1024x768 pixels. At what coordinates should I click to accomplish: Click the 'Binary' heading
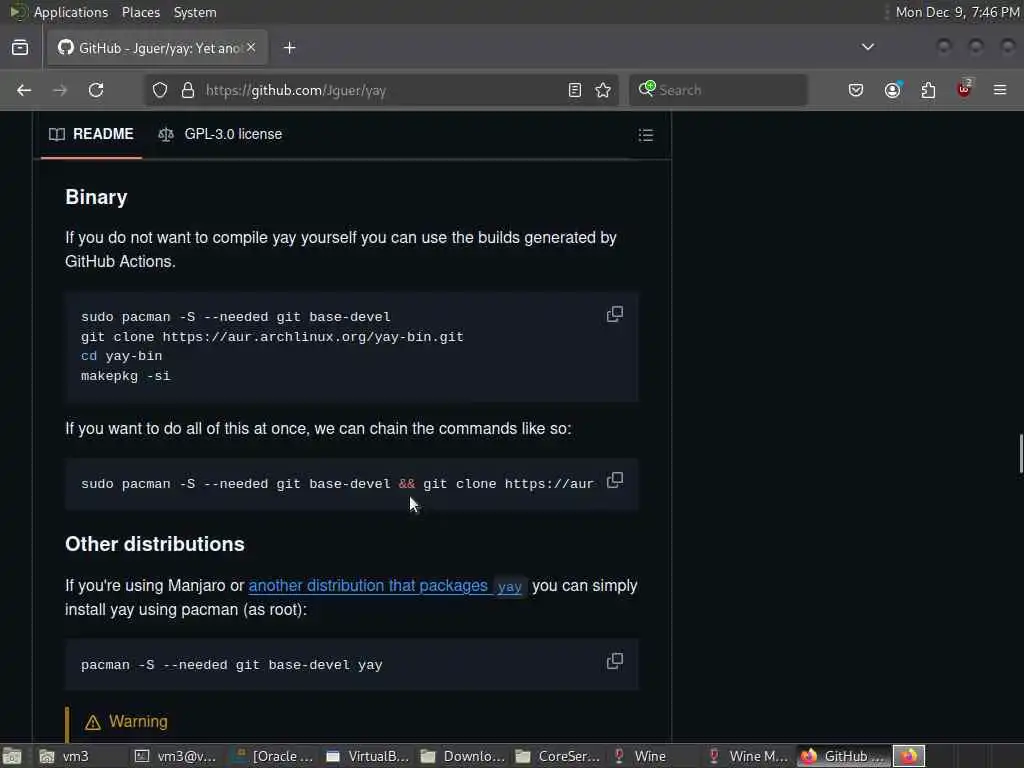pyautogui.click(x=96, y=197)
